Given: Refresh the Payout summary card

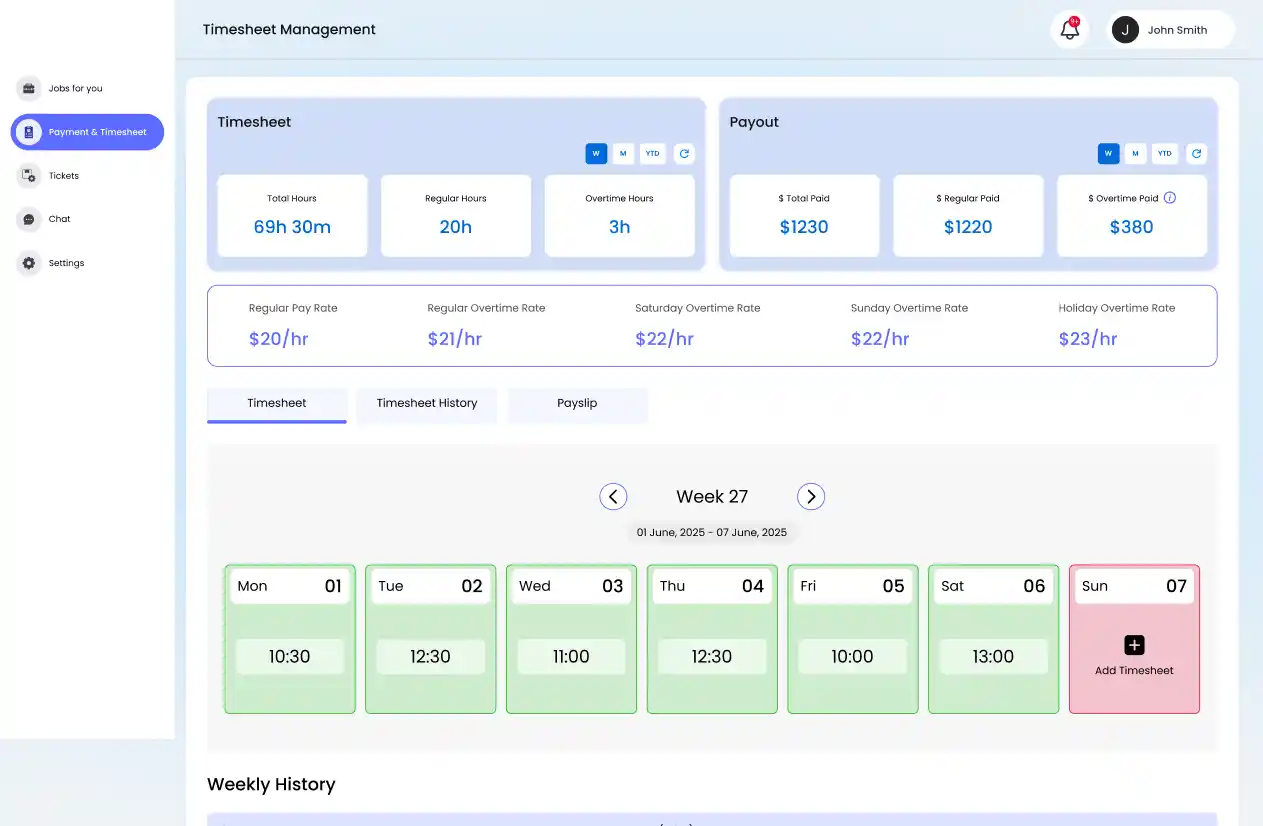Looking at the screenshot, I should tap(1196, 154).
